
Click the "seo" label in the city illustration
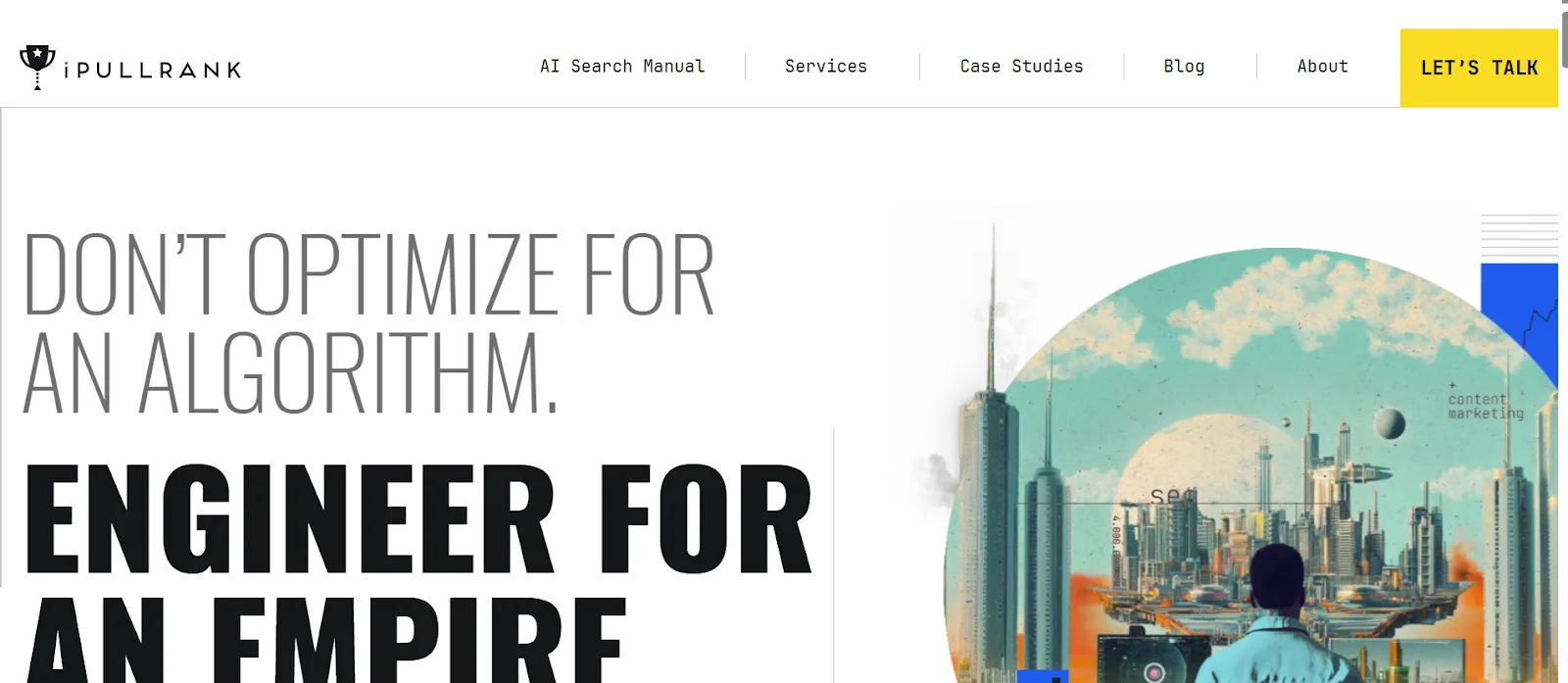[1173, 497]
